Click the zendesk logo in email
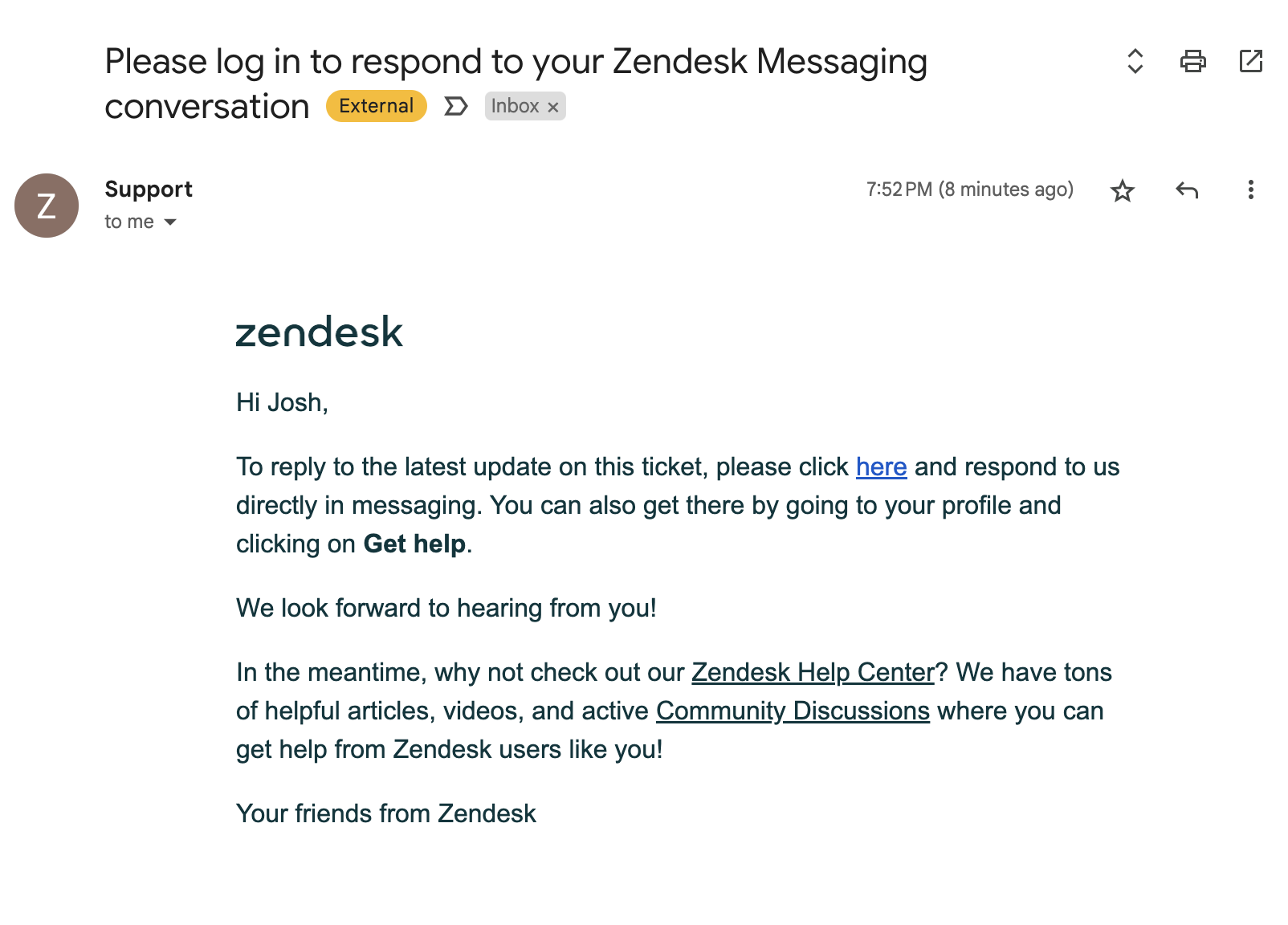This screenshot has height=925, width=1288. [x=319, y=332]
